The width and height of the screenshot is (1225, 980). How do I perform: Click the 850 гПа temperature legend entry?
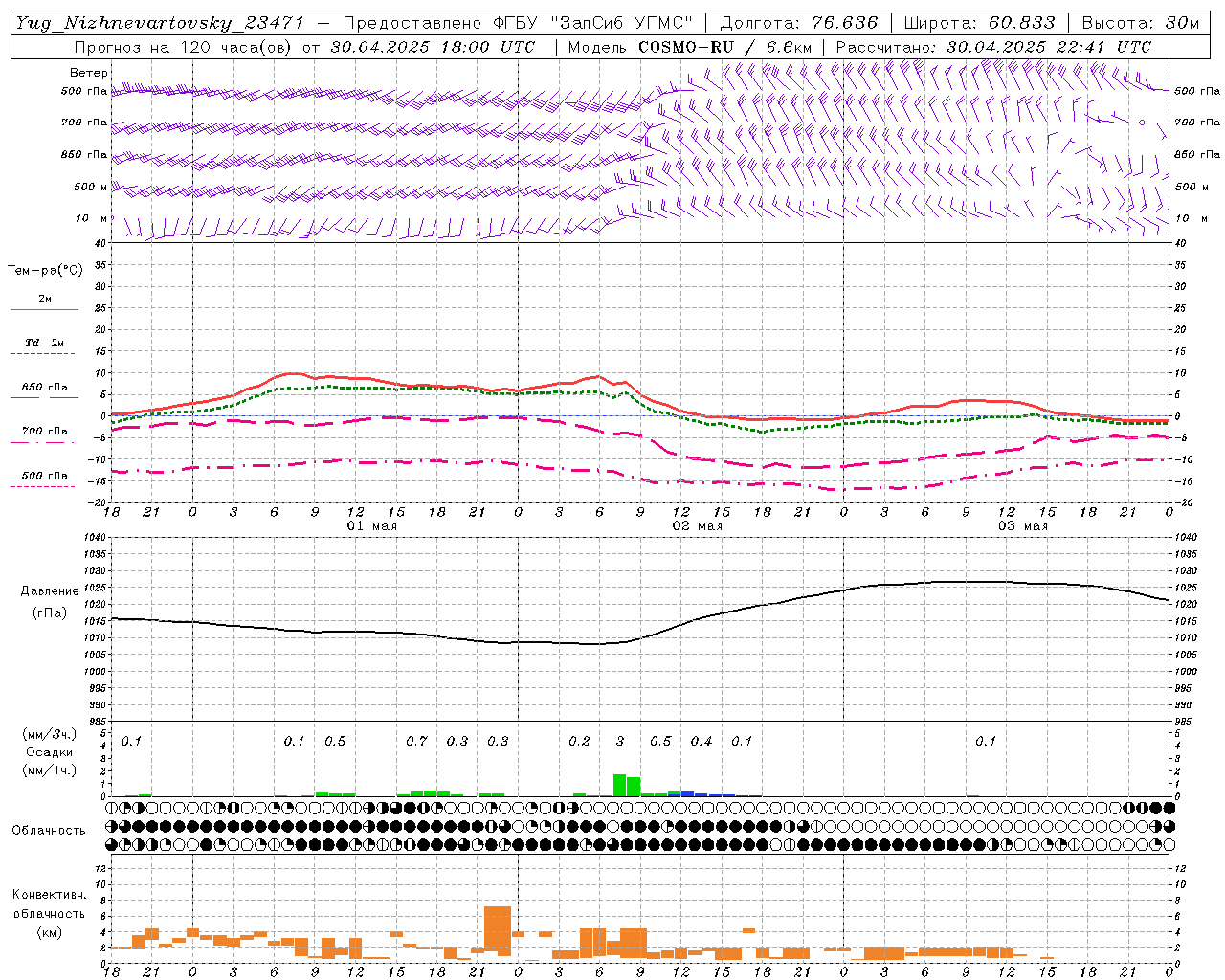coord(45,388)
